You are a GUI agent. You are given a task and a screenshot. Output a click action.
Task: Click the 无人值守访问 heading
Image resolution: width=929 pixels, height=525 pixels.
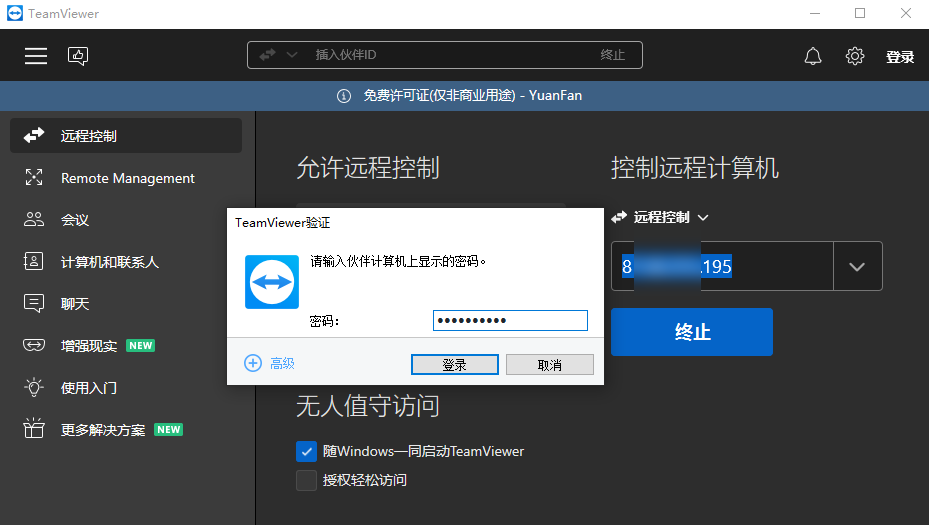tap(368, 406)
